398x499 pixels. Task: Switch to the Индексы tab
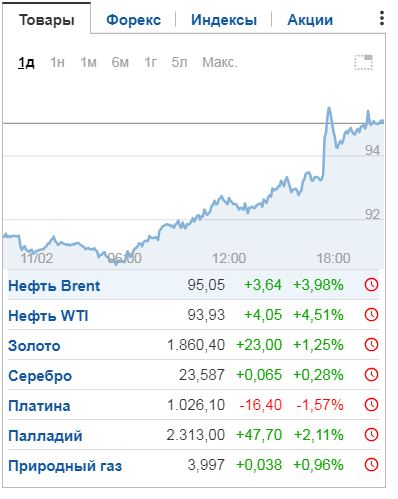pyautogui.click(x=224, y=20)
